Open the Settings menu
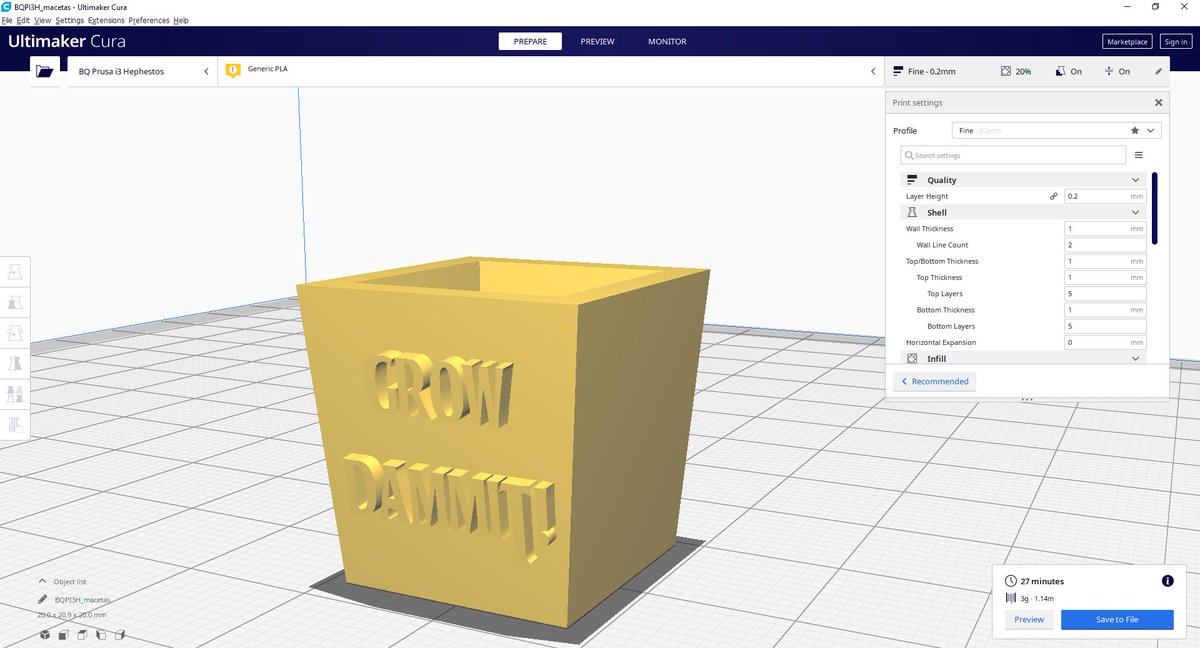Viewport: 1200px width, 648px height. point(69,20)
